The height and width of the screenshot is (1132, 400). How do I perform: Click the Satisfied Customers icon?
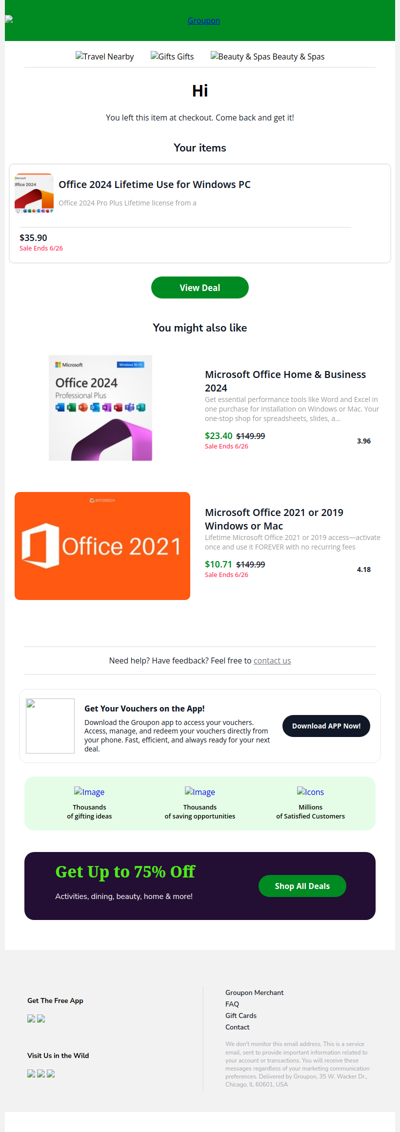pyautogui.click(x=310, y=792)
